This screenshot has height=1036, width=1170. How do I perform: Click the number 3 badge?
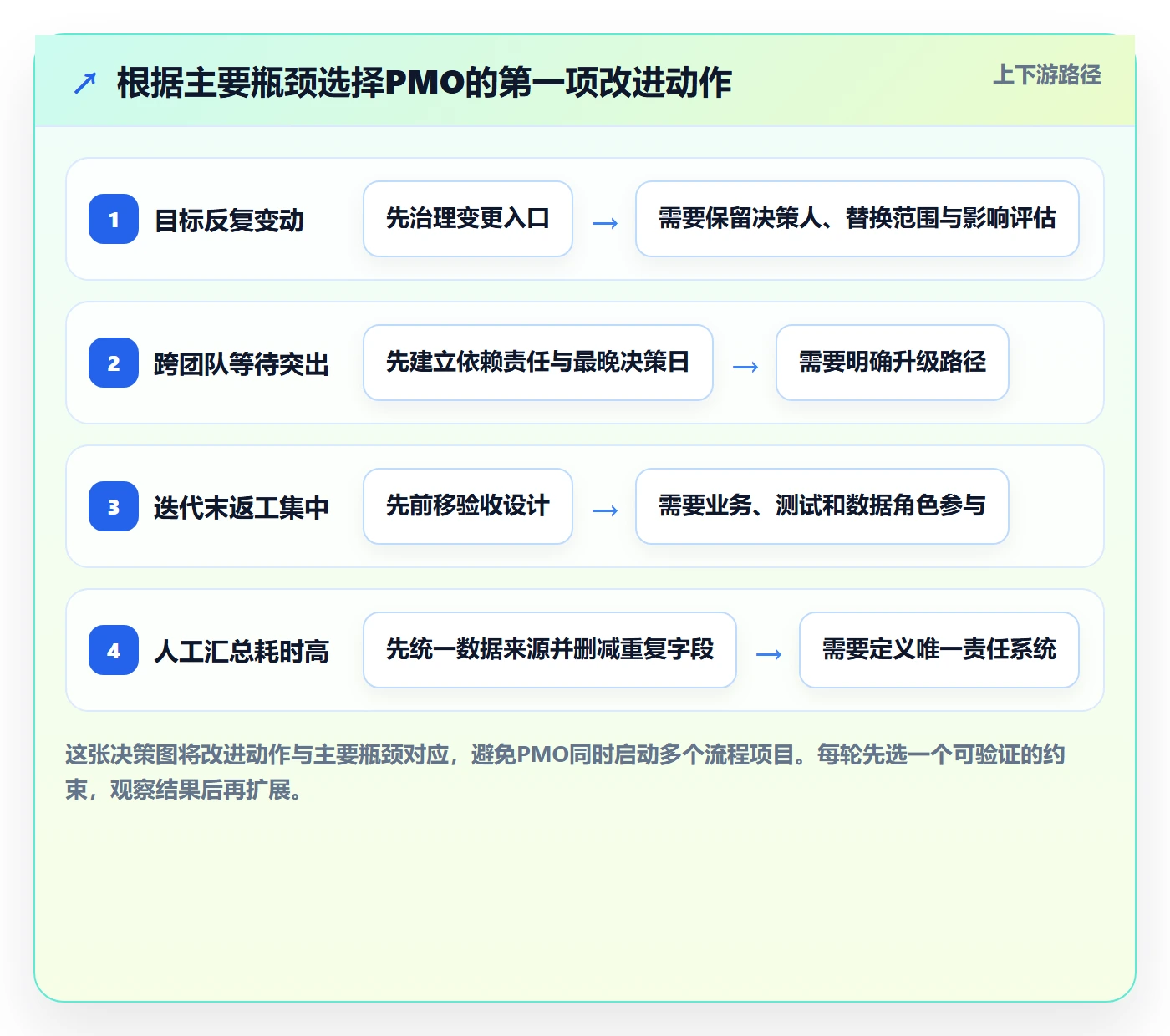[x=114, y=506]
